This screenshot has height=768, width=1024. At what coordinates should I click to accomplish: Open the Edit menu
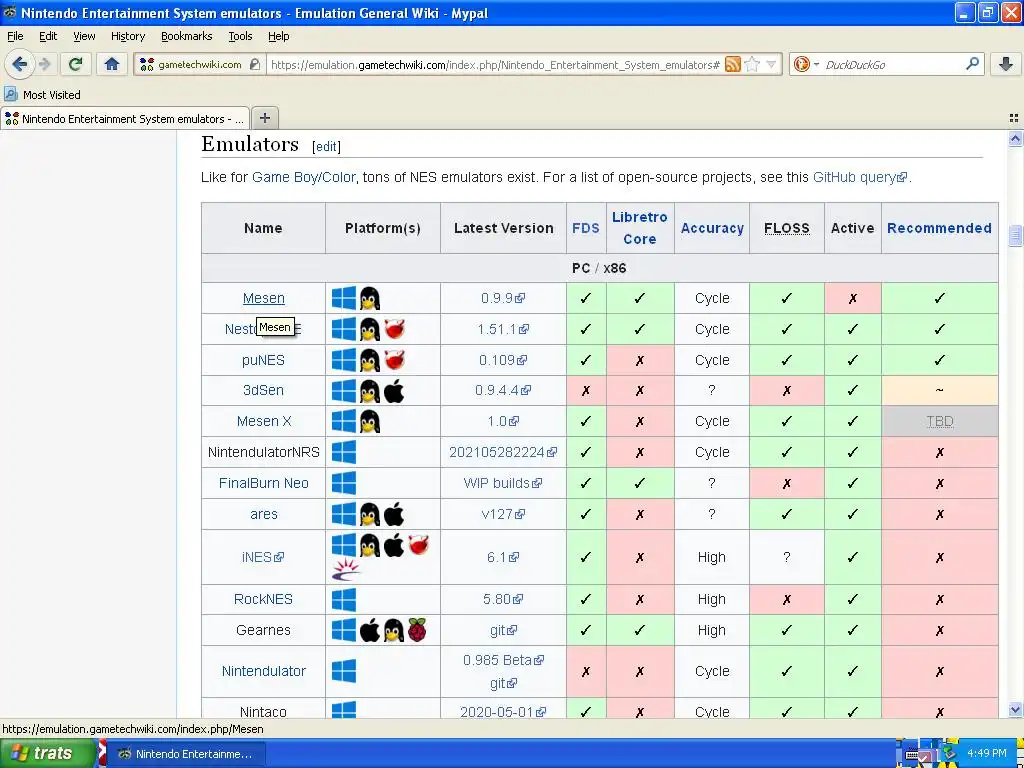click(x=48, y=36)
